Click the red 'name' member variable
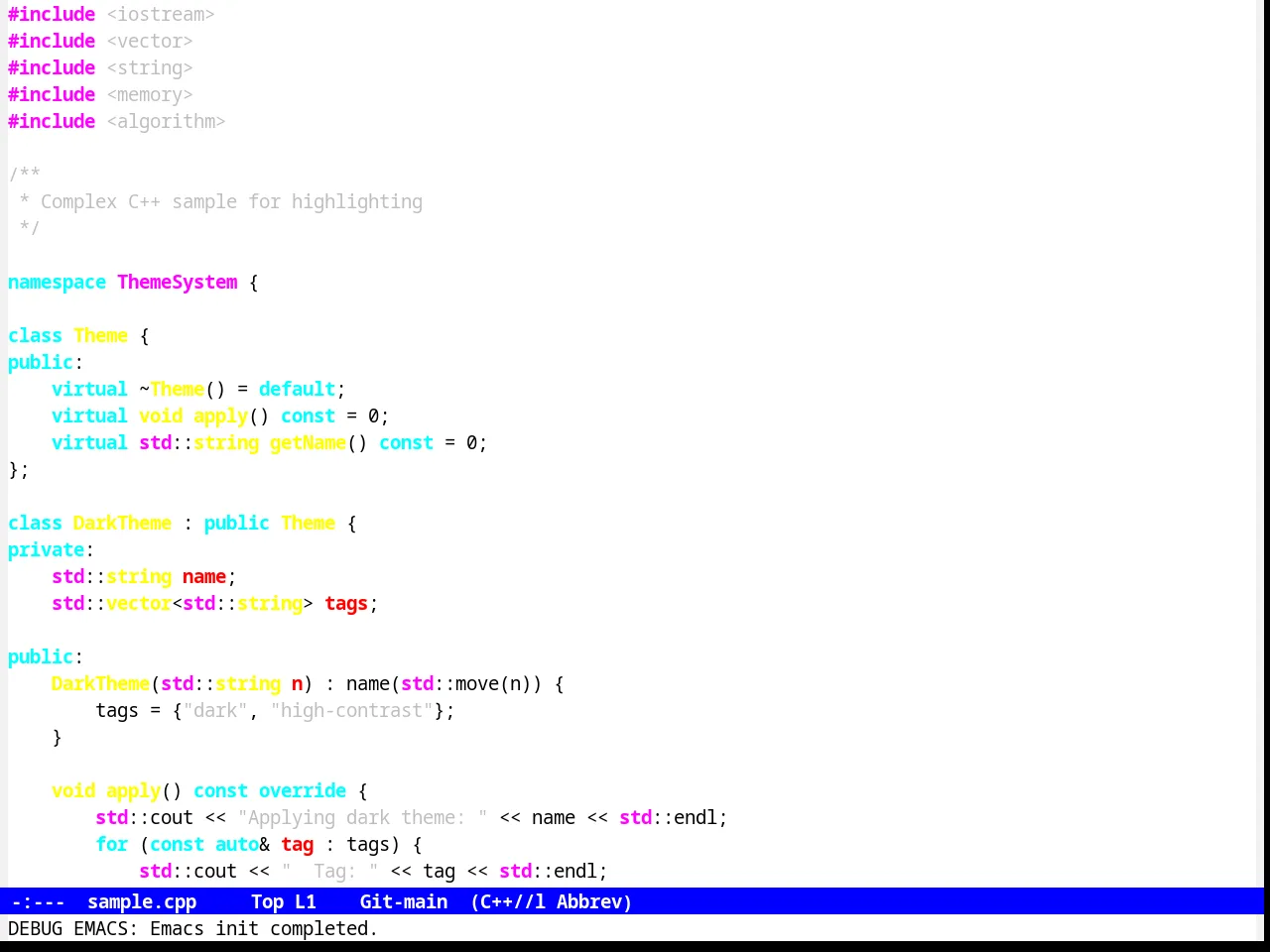 204,576
